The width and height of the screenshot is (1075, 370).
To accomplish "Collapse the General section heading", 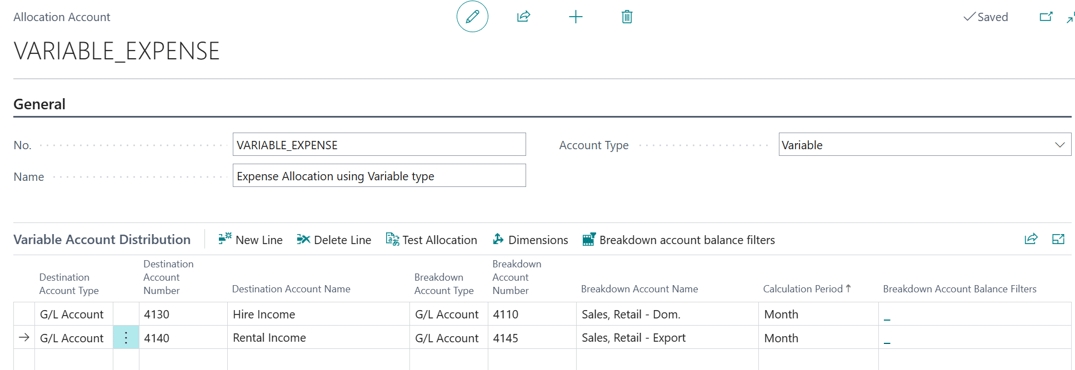I will 40,104.
